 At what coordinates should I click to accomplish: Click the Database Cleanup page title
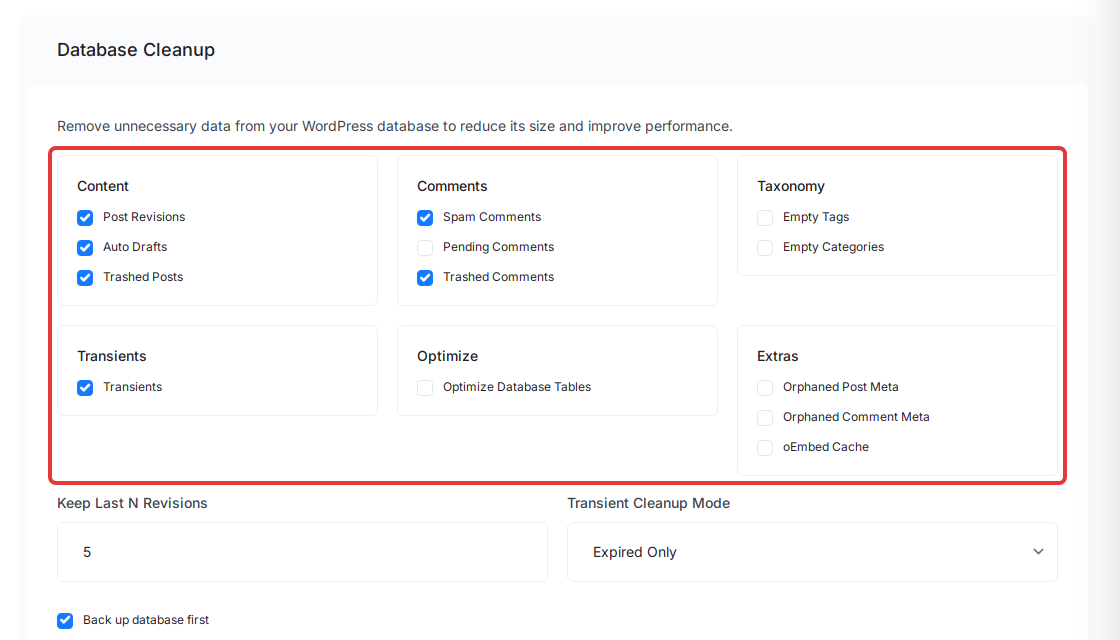(136, 49)
